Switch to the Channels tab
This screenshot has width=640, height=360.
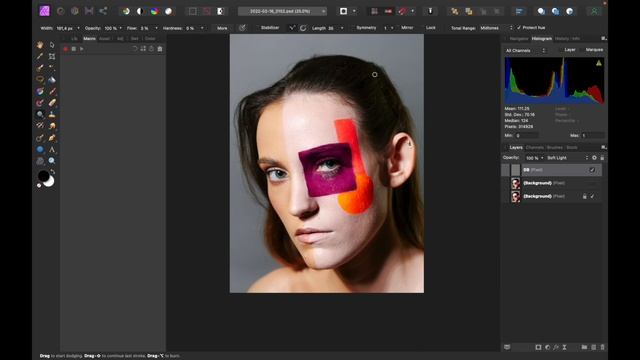[x=535, y=147]
